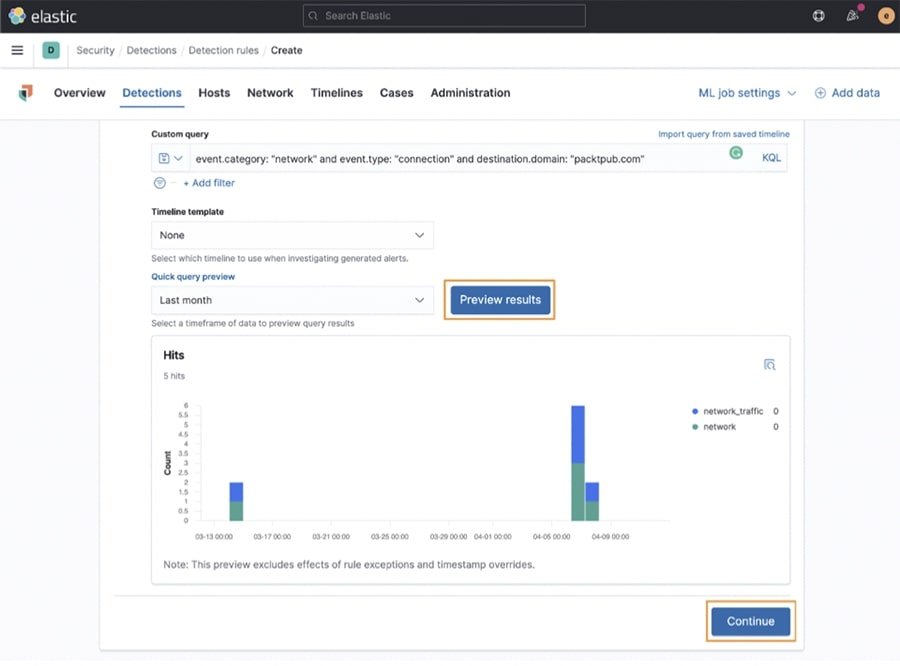The image size is (900, 666).
Task: Open the user avatar menu
Action: (885, 16)
